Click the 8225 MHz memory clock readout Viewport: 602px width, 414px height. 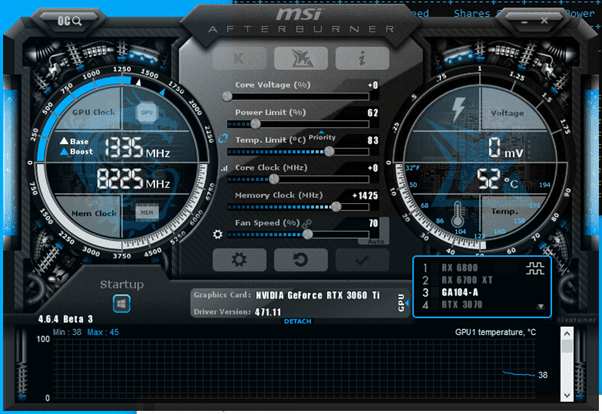pyautogui.click(x=133, y=179)
